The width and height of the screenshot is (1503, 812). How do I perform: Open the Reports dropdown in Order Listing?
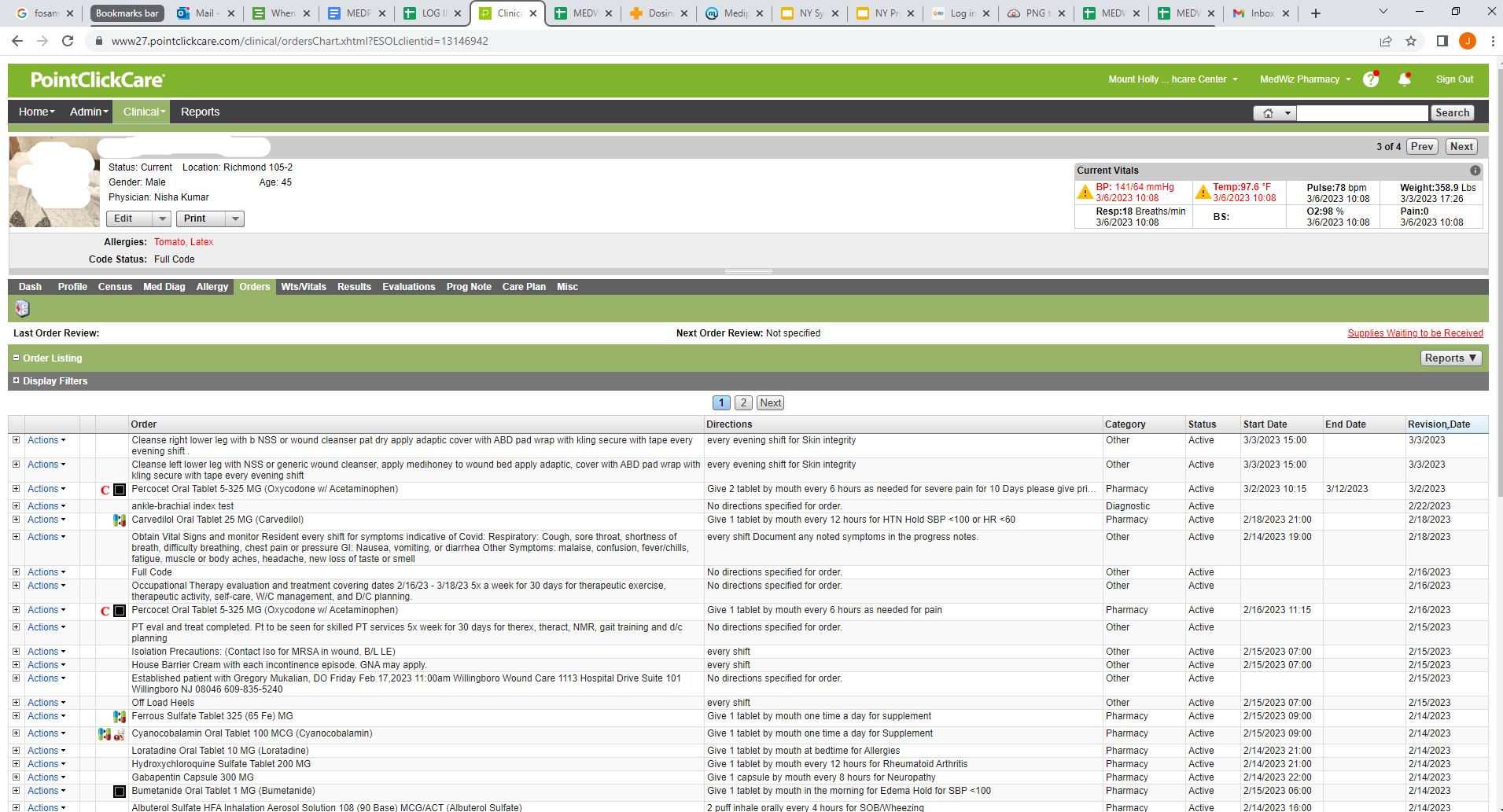pyautogui.click(x=1451, y=358)
